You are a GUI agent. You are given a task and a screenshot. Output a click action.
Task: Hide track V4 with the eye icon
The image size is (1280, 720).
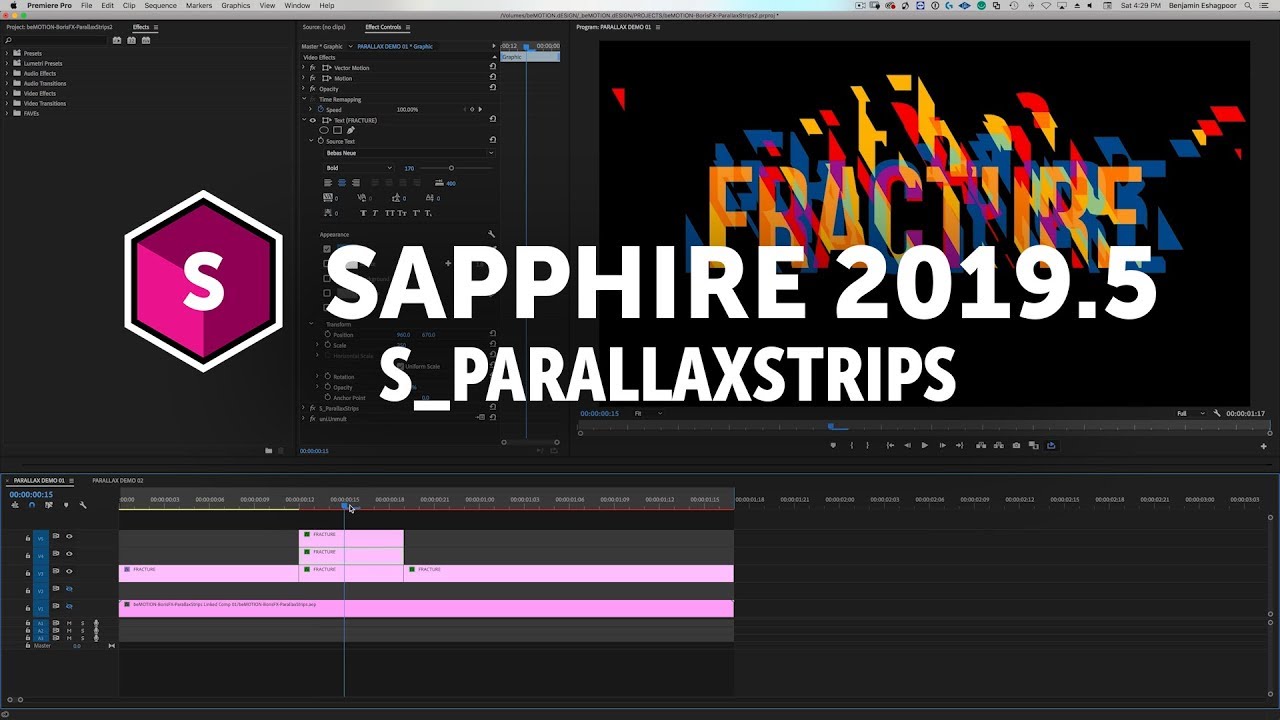[69, 553]
